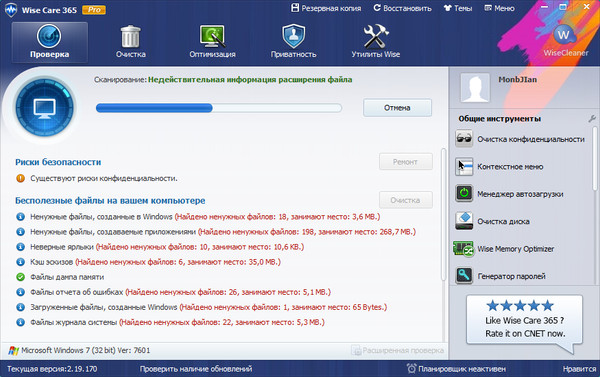
Task: Open the Темы menu
Action: 458,8
